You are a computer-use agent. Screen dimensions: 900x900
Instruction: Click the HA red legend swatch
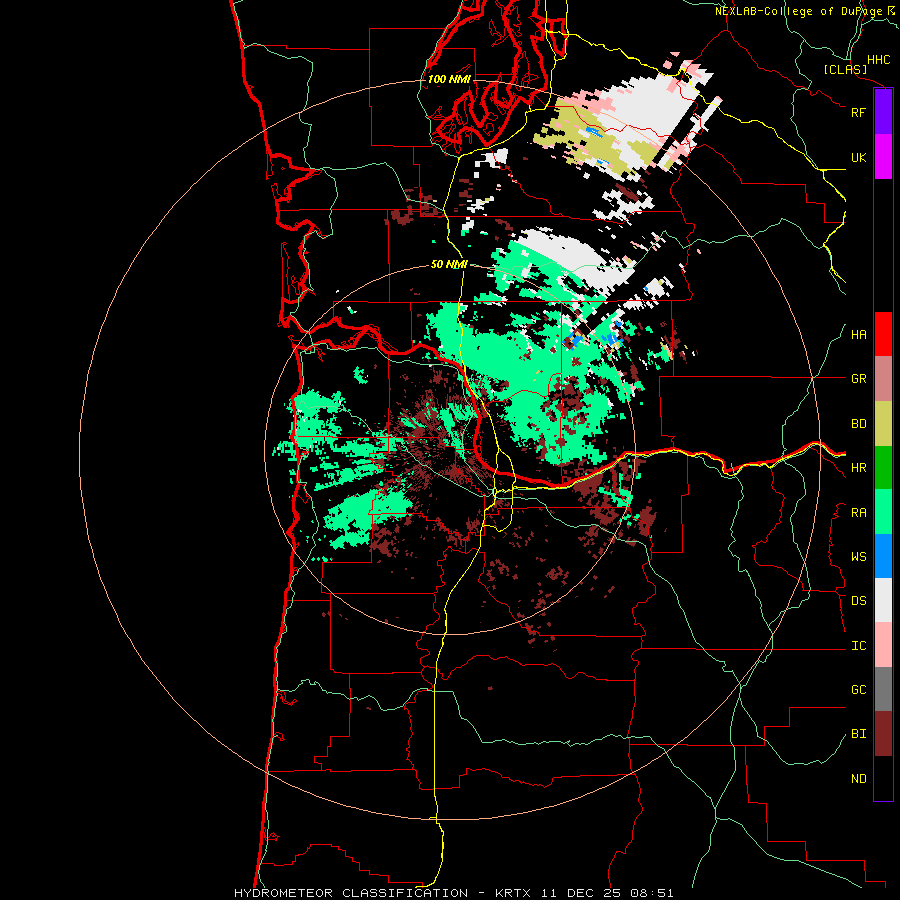883,334
